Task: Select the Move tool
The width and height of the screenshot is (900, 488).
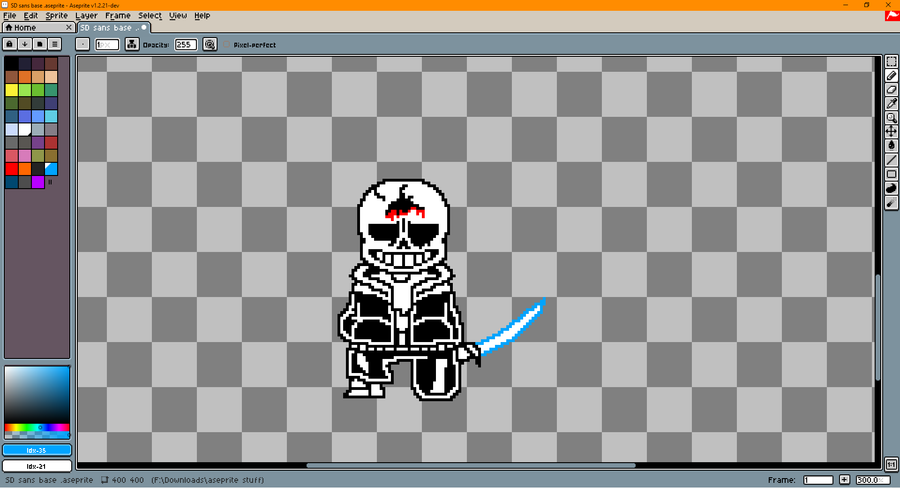Action: [x=891, y=131]
